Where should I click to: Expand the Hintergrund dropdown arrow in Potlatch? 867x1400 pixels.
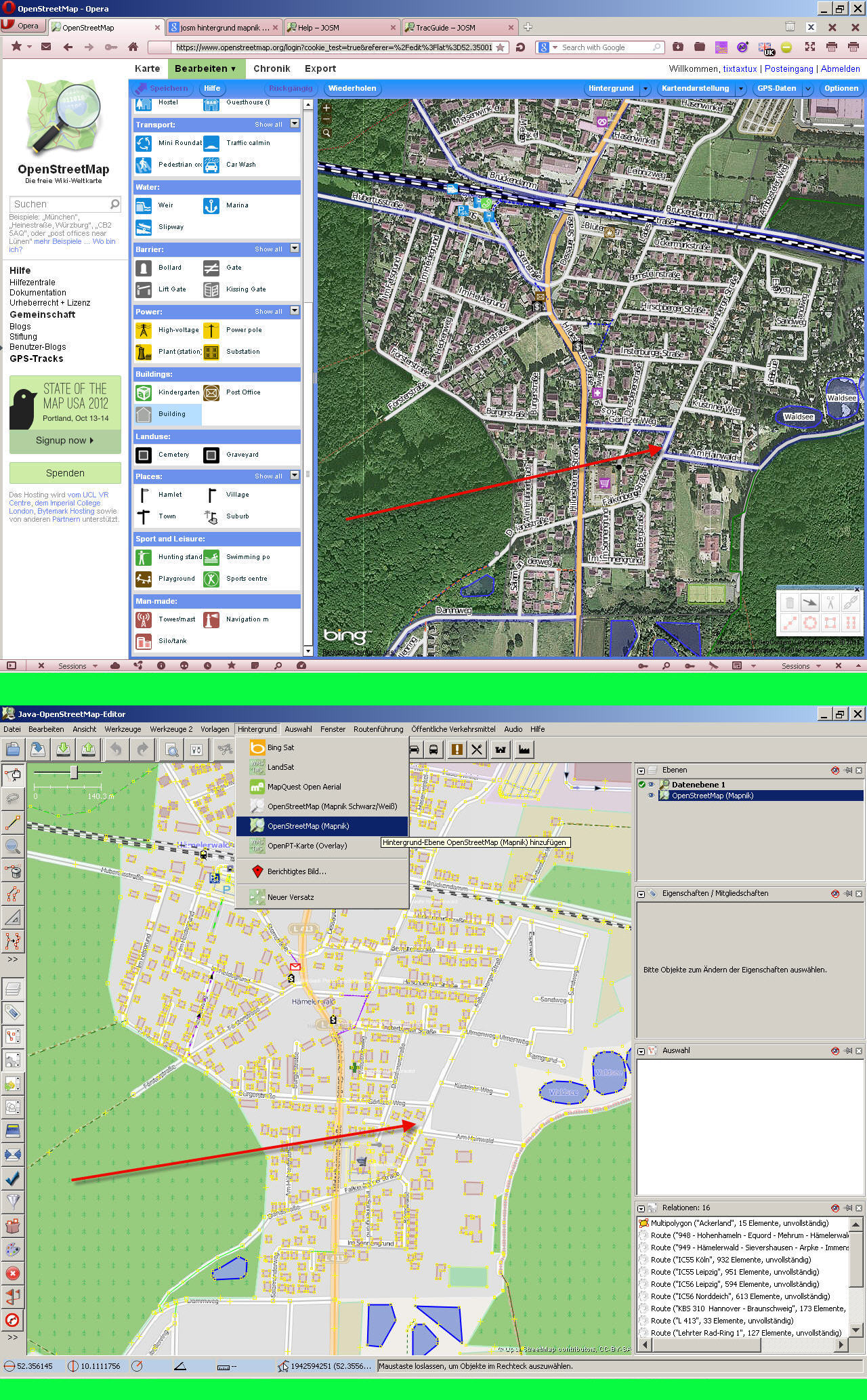coord(646,89)
